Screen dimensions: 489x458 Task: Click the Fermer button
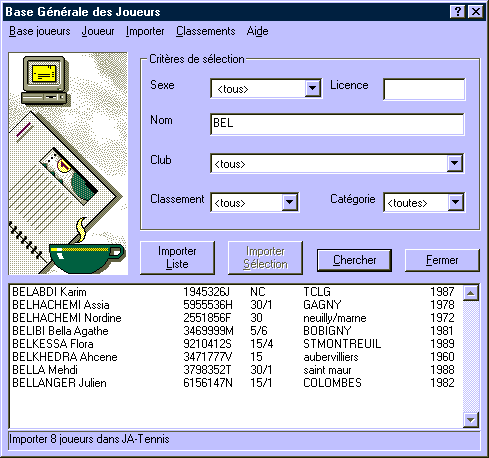click(x=442, y=260)
